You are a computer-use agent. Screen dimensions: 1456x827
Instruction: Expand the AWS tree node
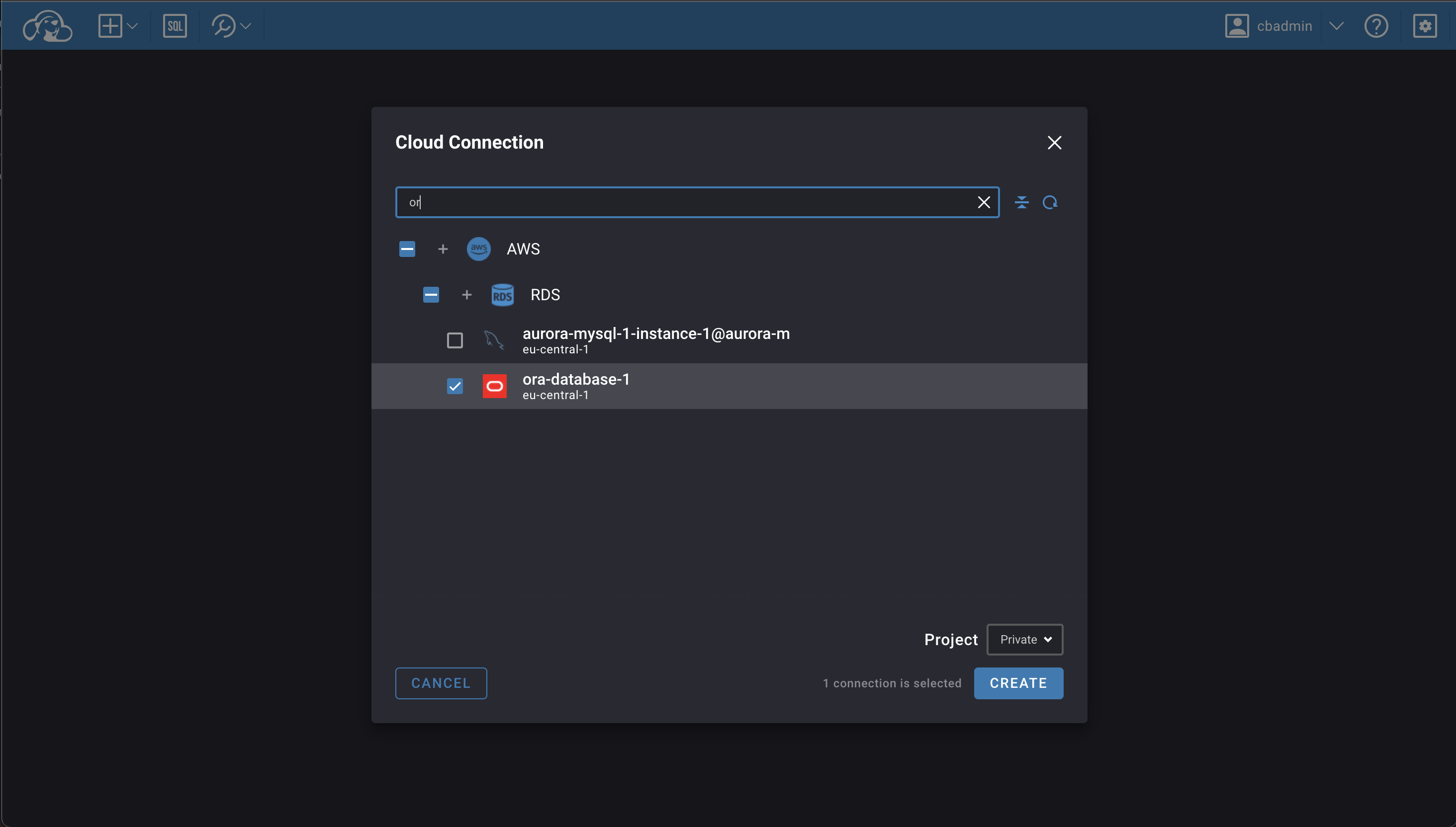pos(443,249)
